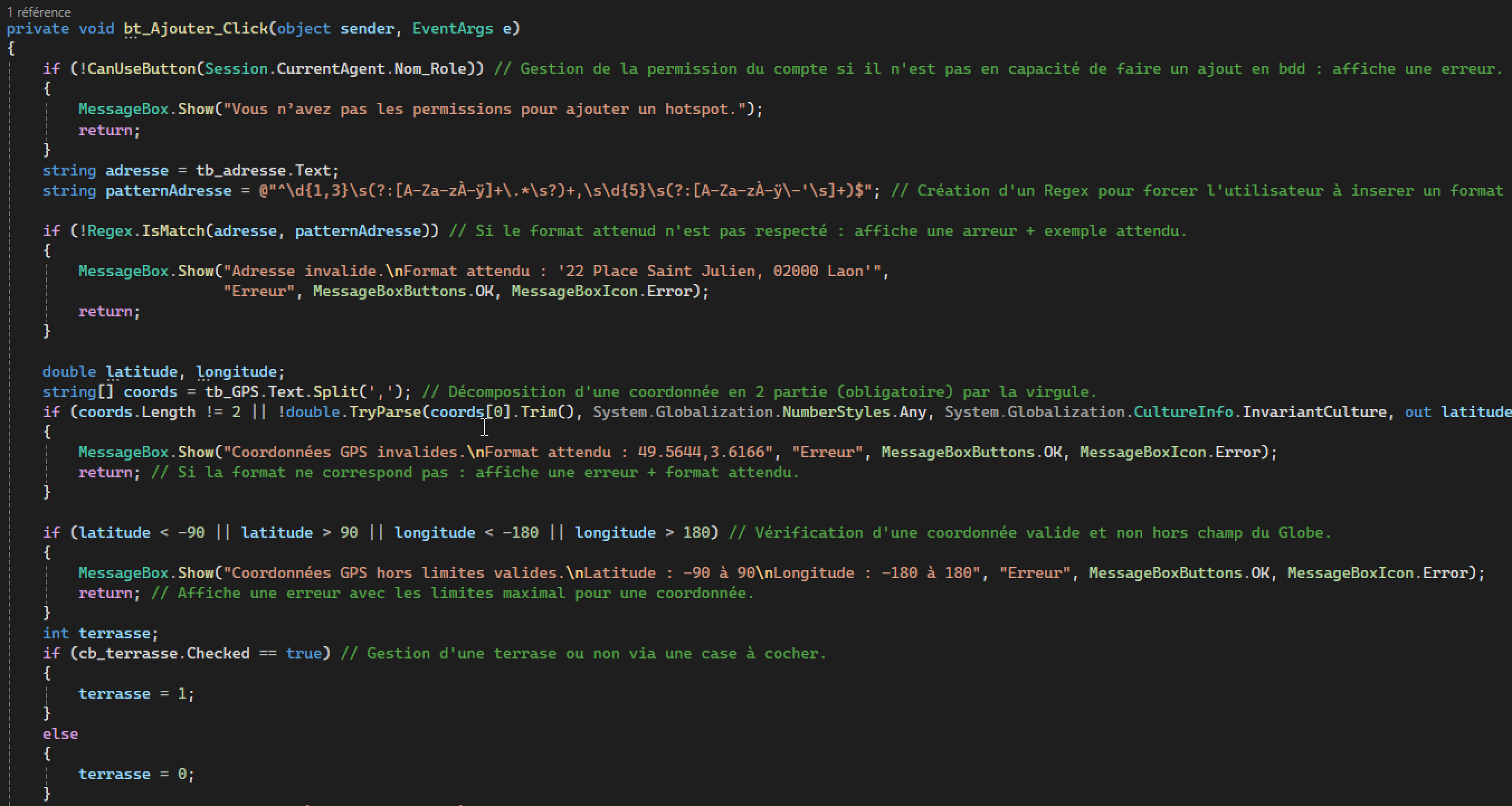Click the 'latitude < -90' condition
The height and width of the screenshot is (806, 1512).
pos(141,533)
